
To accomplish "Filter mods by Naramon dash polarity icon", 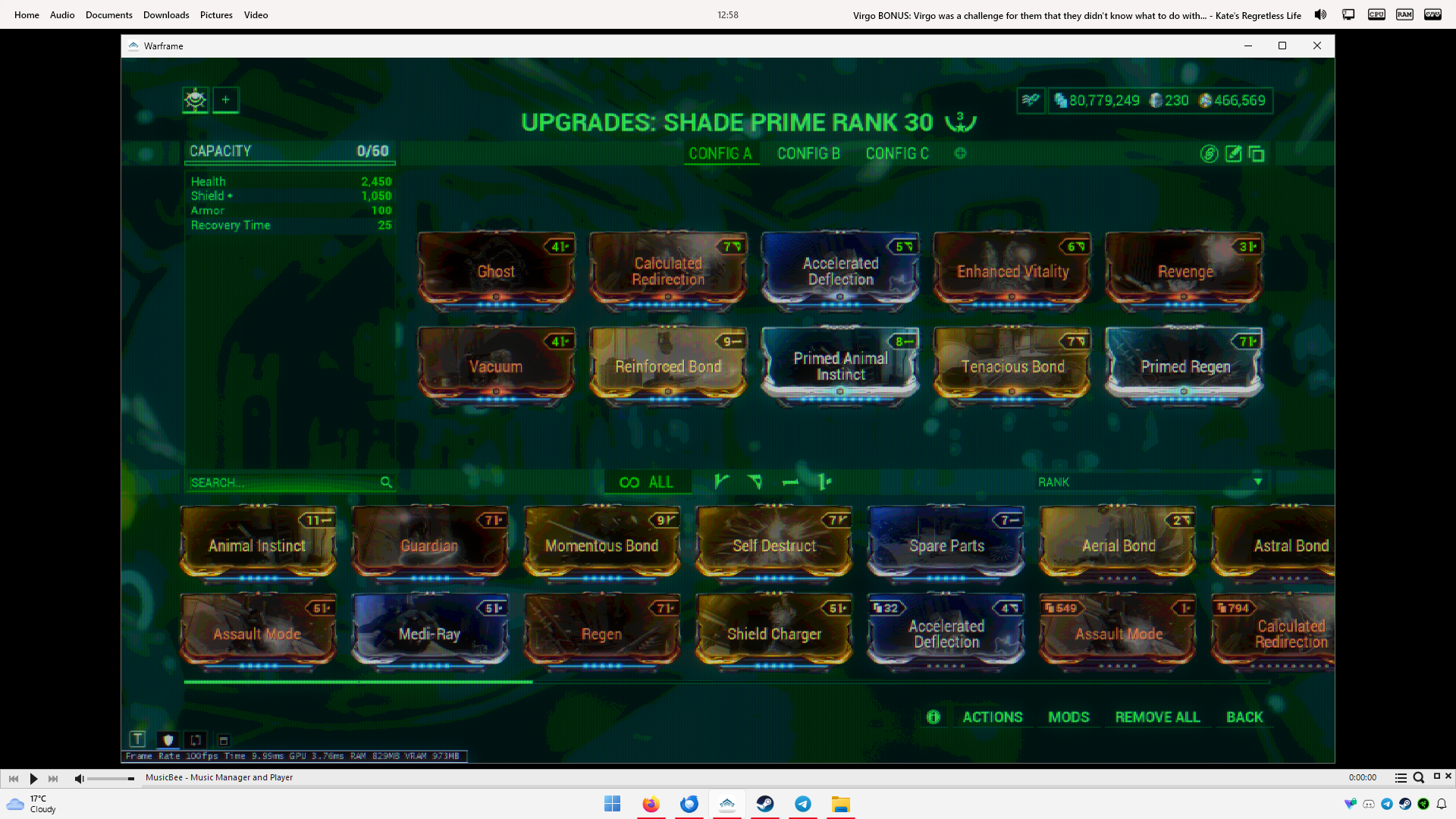I will coord(790,482).
